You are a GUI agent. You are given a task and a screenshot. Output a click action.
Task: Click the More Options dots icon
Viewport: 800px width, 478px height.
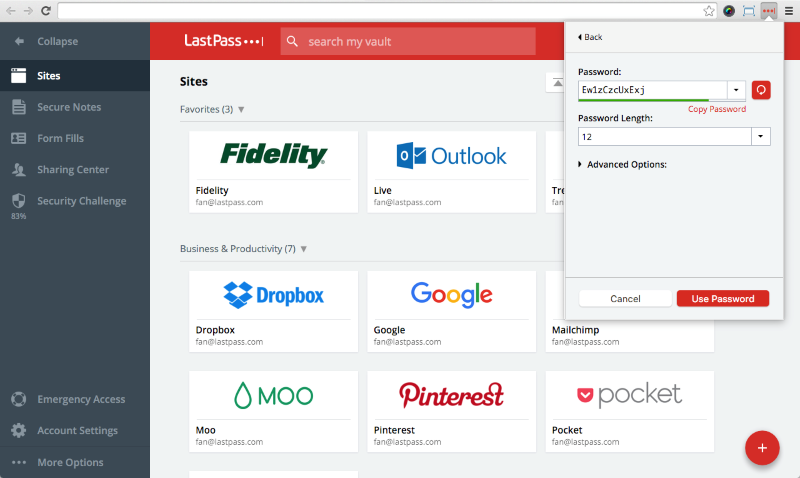(19, 462)
